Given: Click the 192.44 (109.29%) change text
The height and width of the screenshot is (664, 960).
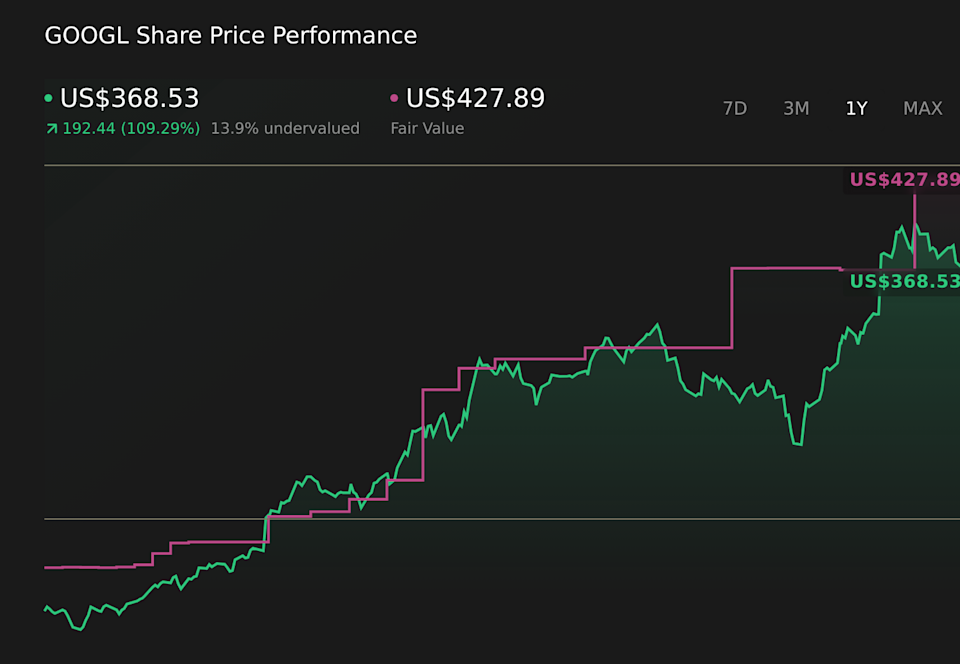Looking at the screenshot, I should [x=131, y=129].
